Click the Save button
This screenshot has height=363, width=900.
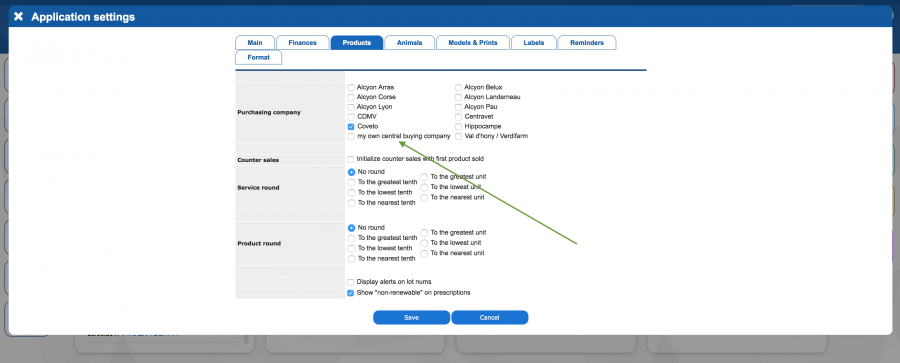(412, 318)
